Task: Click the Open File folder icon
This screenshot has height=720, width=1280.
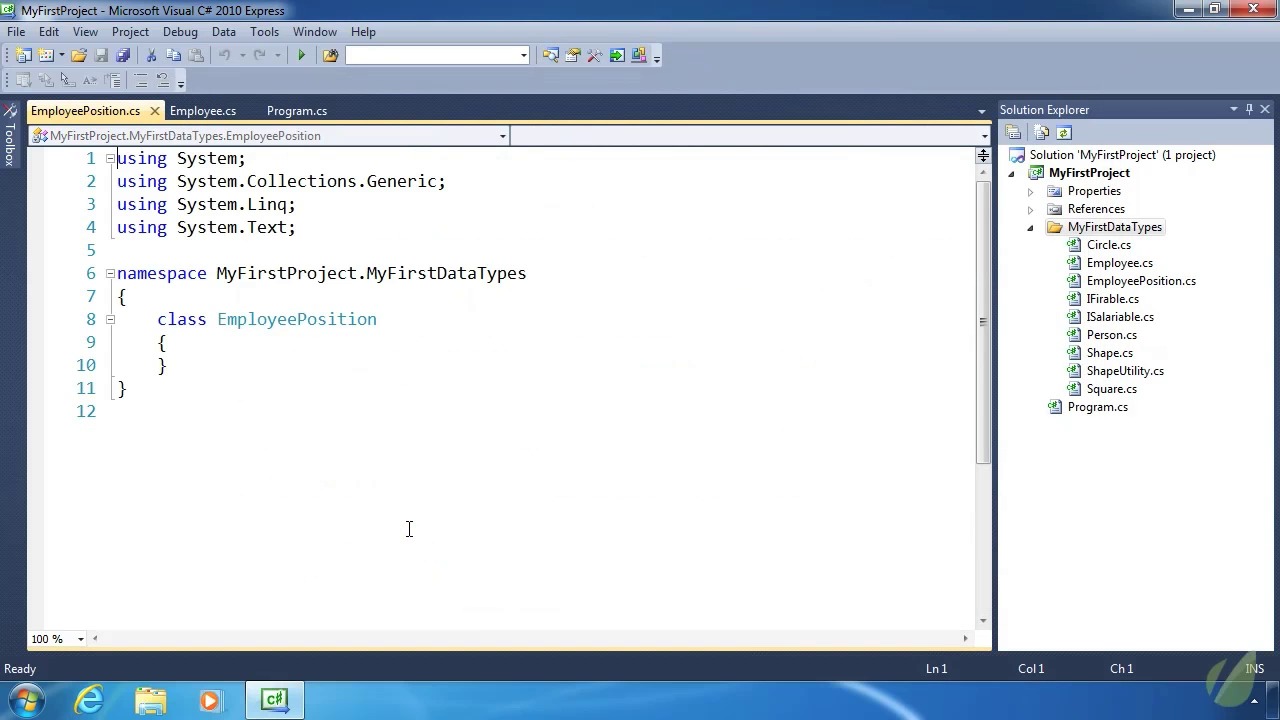Action: (79, 56)
